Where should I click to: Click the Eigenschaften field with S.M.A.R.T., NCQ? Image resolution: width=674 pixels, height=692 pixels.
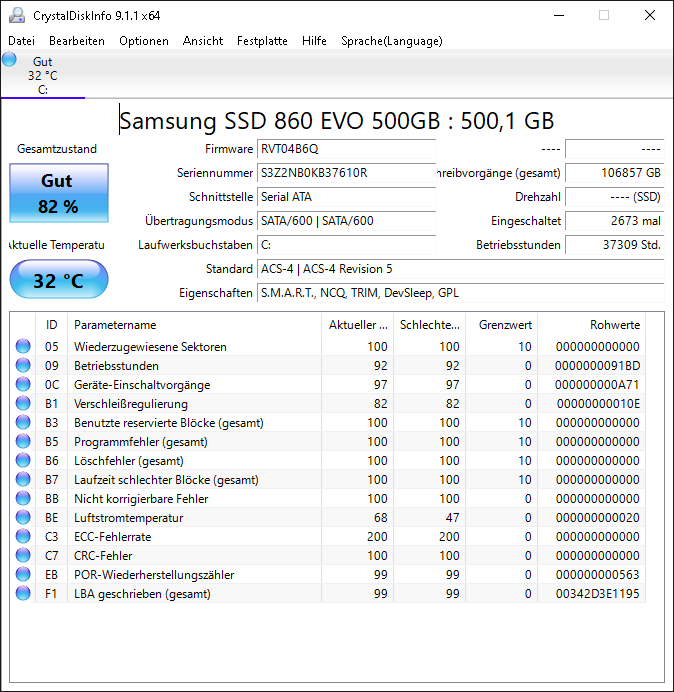(460, 293)
